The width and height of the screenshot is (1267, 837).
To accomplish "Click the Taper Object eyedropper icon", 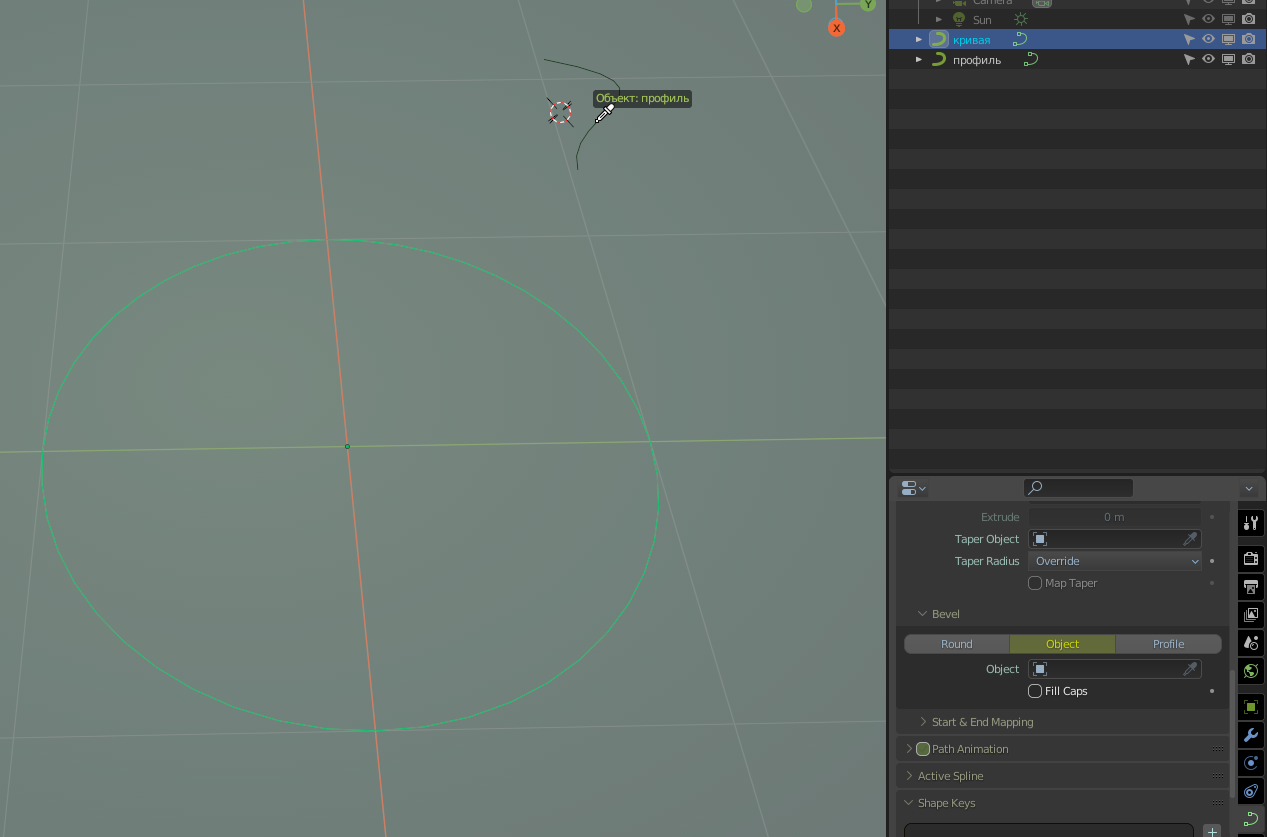I will [x=1190, y=539].
